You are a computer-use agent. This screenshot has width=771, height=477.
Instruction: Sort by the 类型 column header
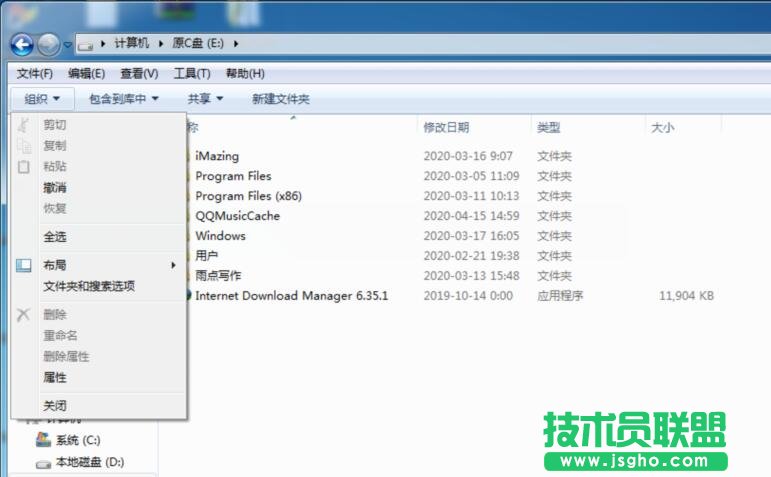coord(548,127)
